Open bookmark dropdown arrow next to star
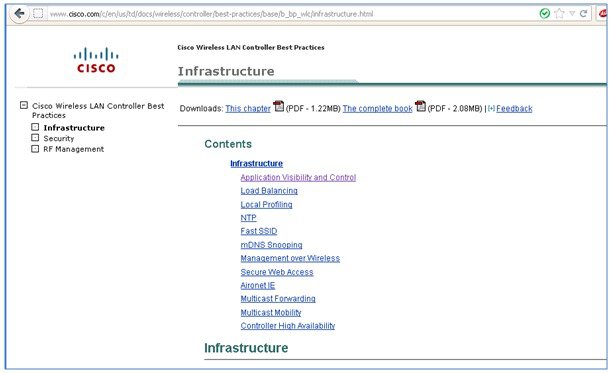This screenshot has height=373, width=611. tap(572, 14)
